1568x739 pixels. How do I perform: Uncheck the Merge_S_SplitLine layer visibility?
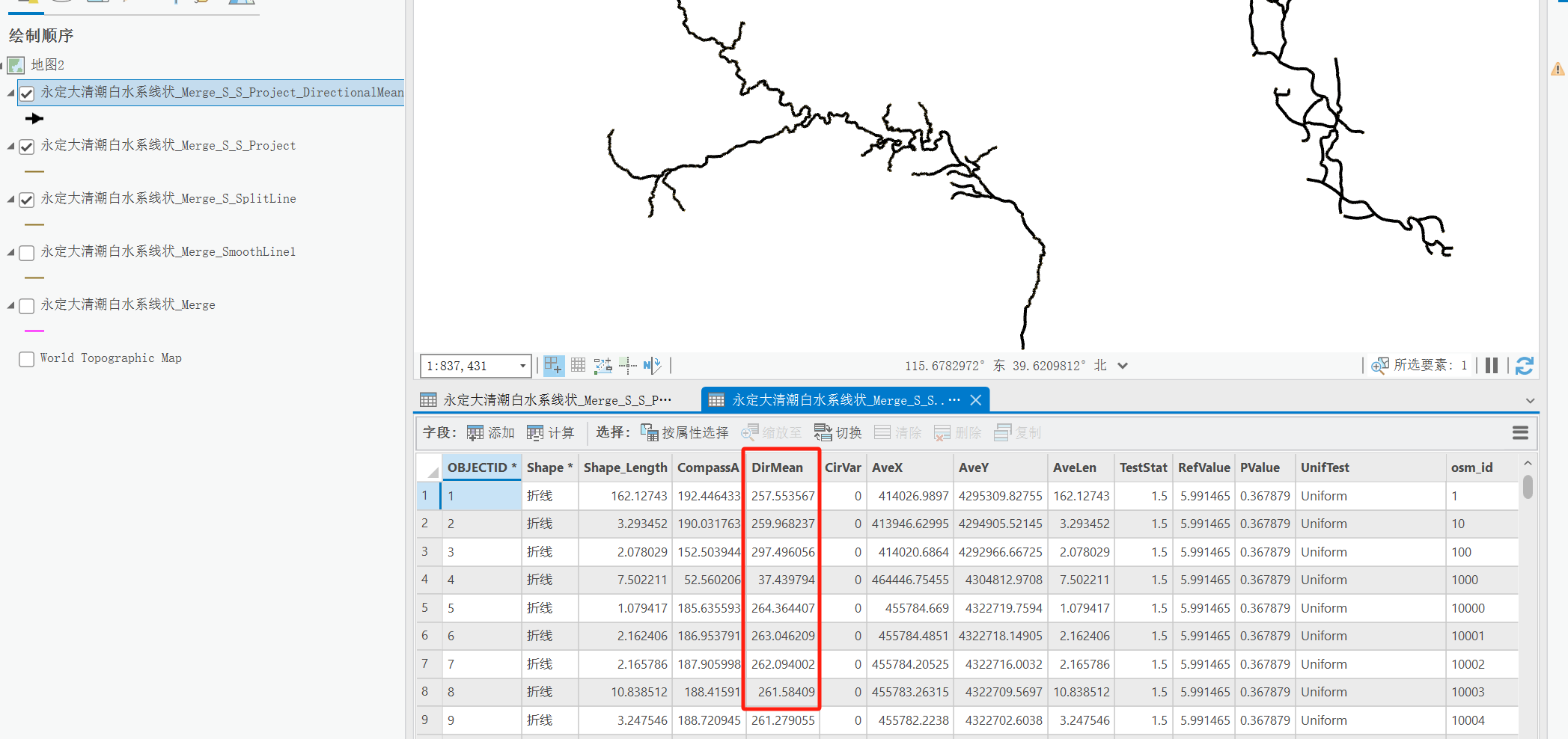27,200
